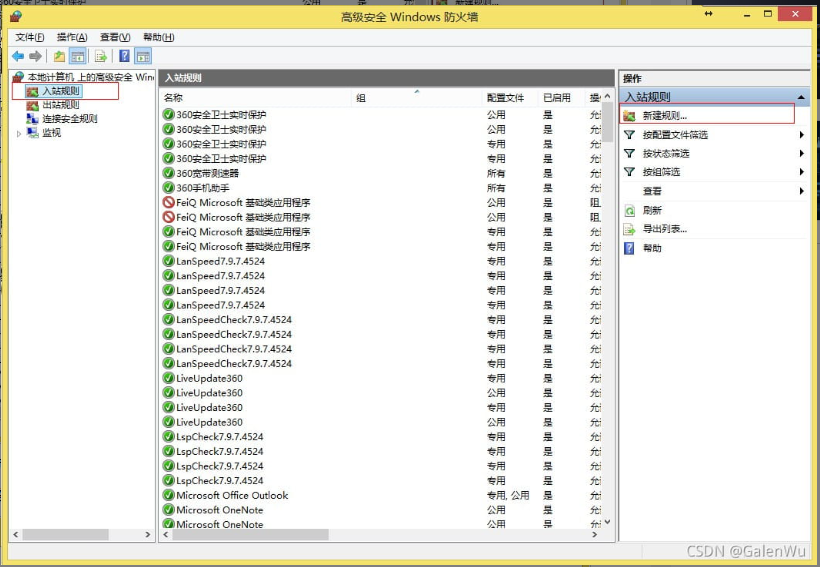Click the 出站规则 tree node icon
The height and width of the screenshot is (567, 820).
[32, 105]
